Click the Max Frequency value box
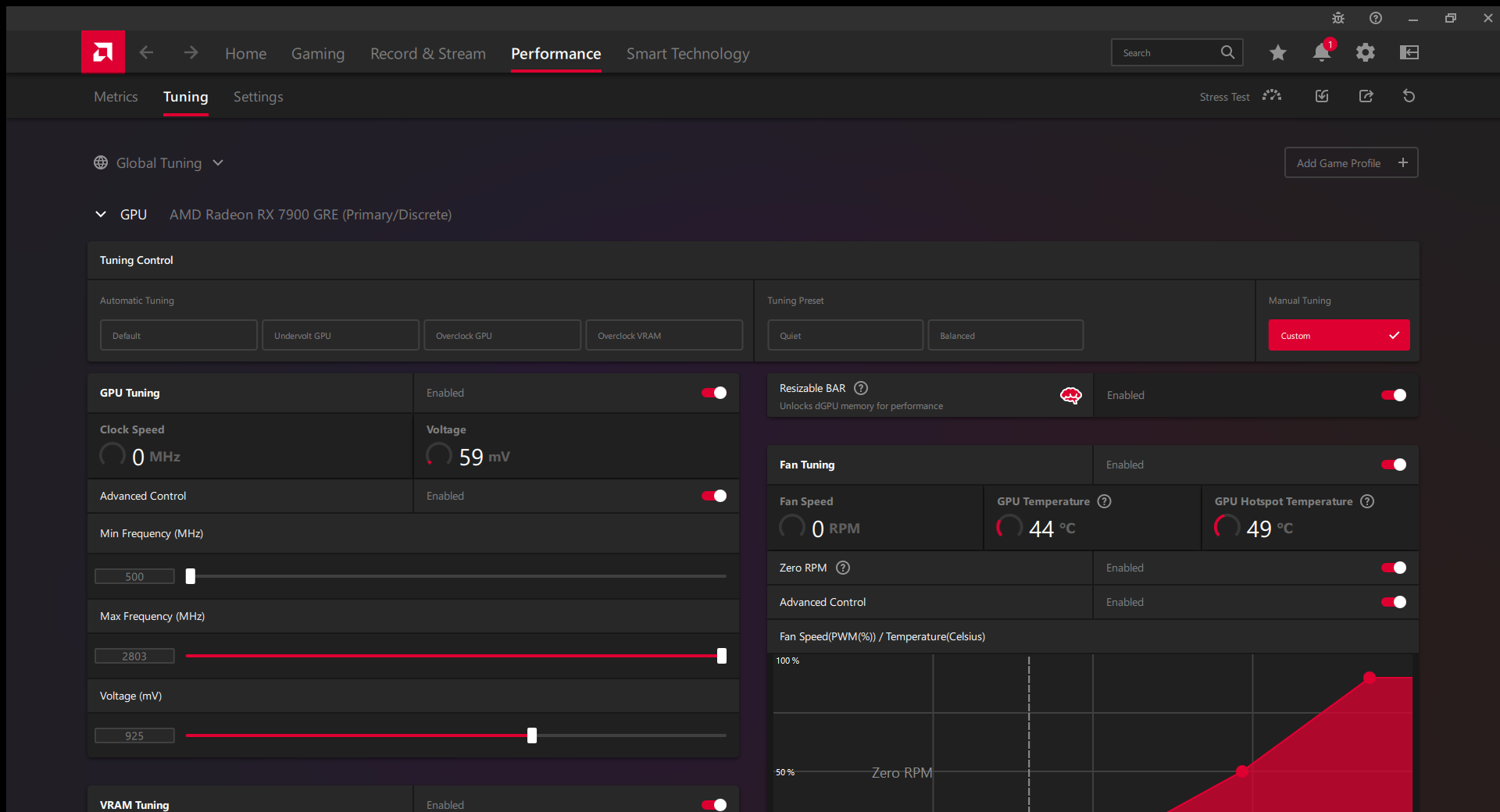1500x812 pixels. pos(134,656)
